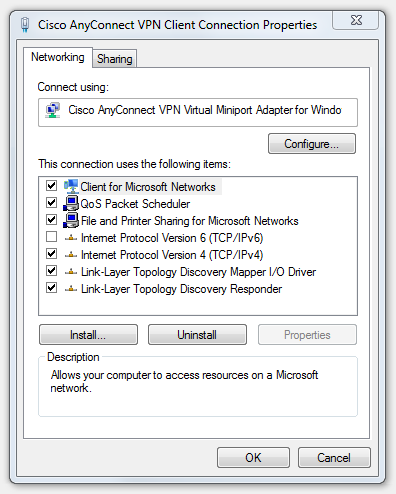Uncheck Link-Layer Topology Discovery Responder
Viewport: 396px width, 494px height.
[51, 288]
